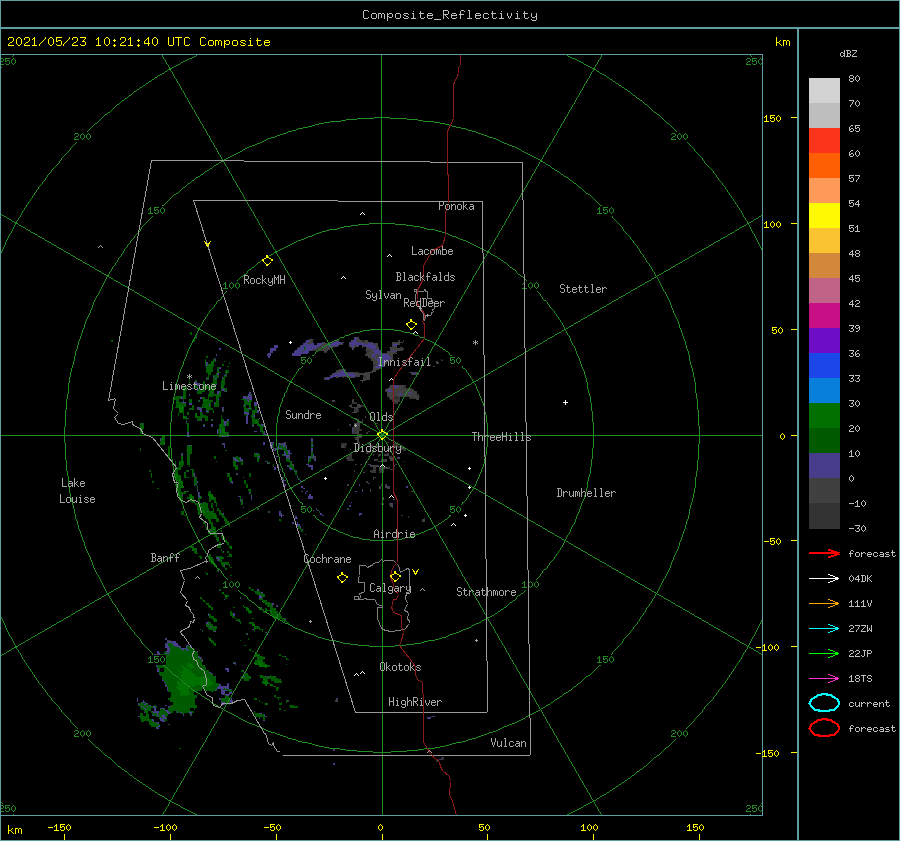Click the Sylvan label on map
Viewport: 900px width, 841px height.
(383, 295)
